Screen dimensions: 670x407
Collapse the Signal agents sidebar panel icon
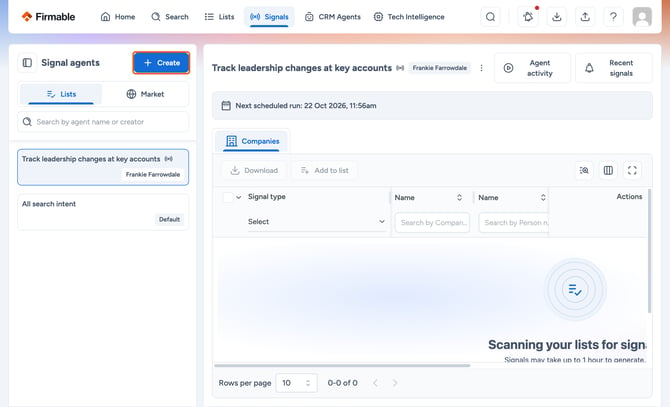(27, 63)
